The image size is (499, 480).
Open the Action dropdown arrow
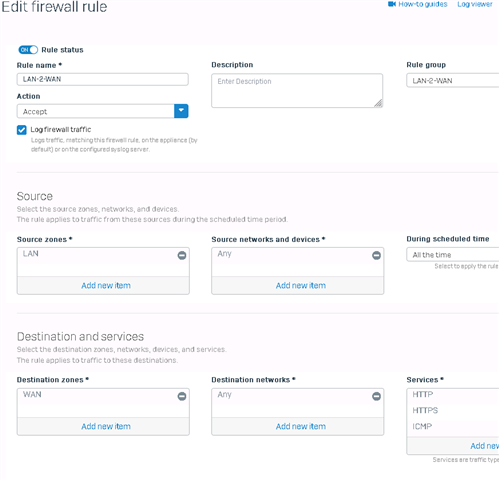181,111
